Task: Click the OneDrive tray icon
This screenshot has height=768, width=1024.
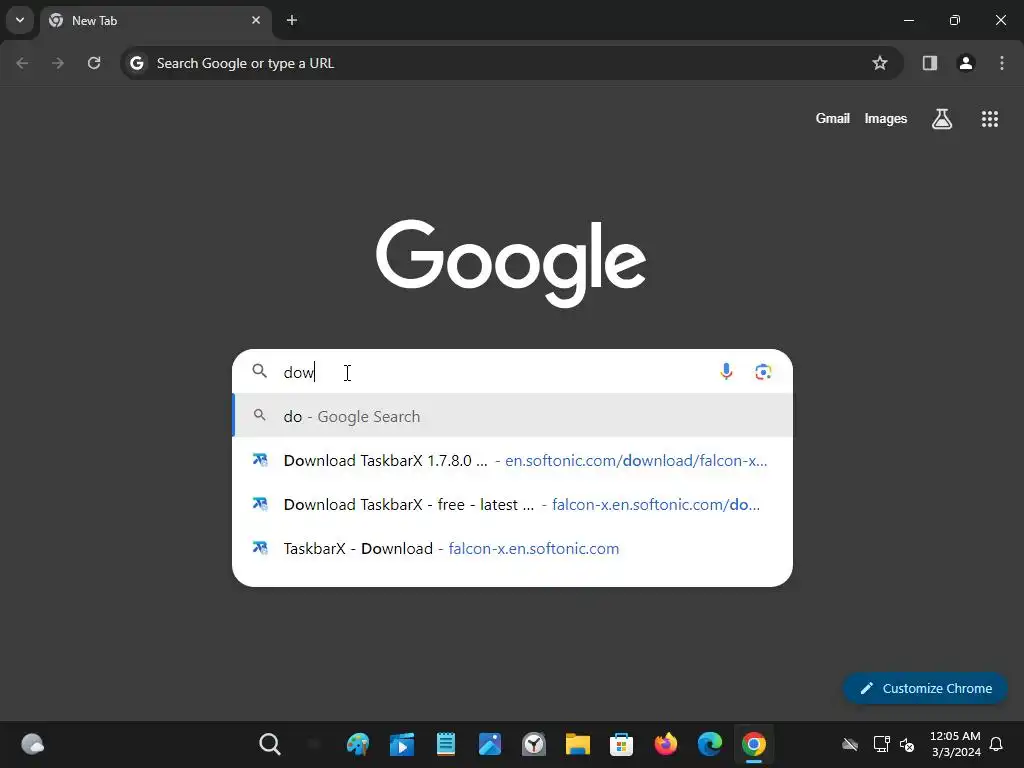Action: coord(850,744)
